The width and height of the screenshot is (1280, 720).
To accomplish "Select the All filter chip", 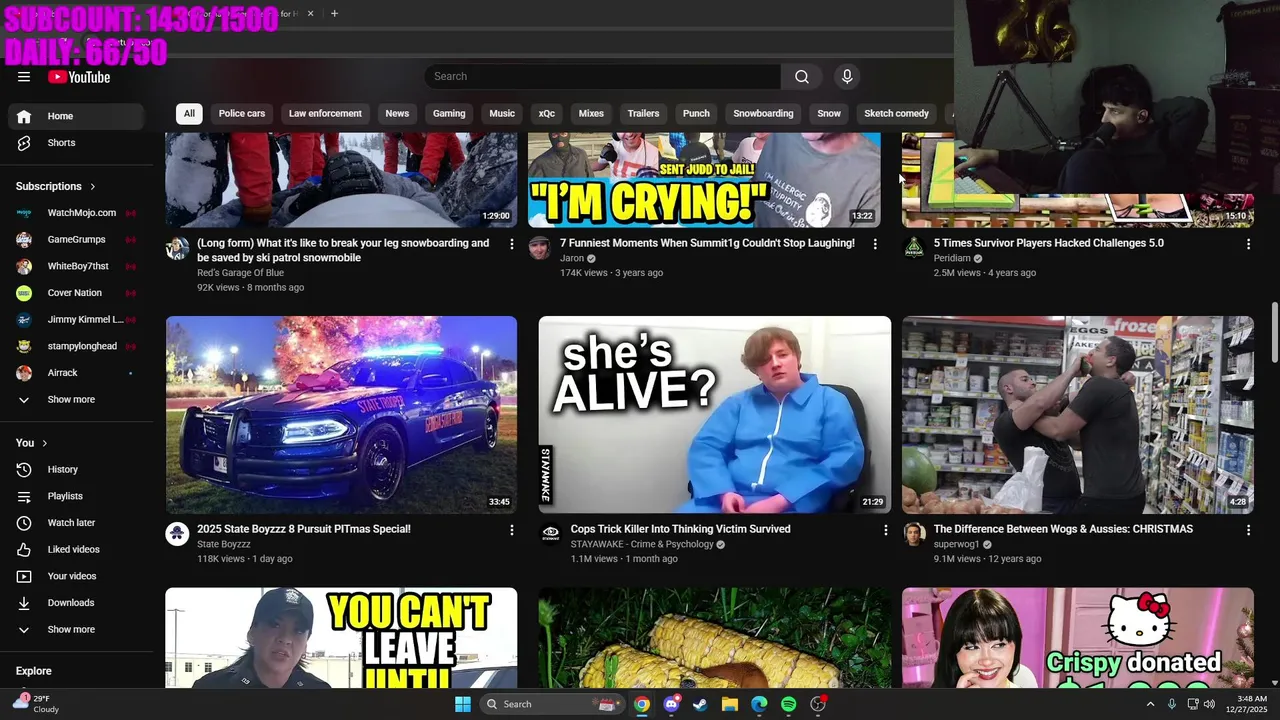I will 189,114.
